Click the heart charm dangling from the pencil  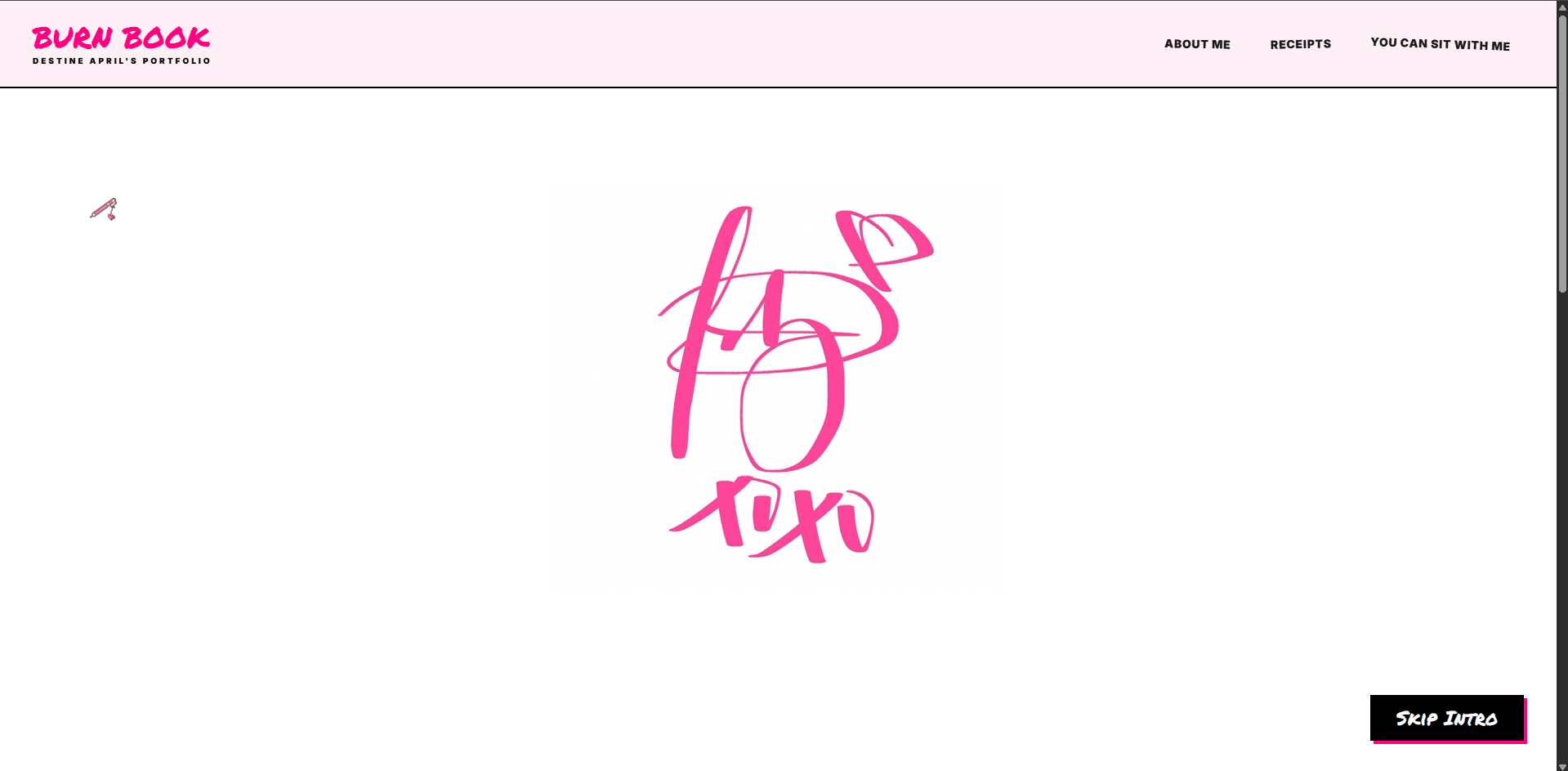(110, 217)
